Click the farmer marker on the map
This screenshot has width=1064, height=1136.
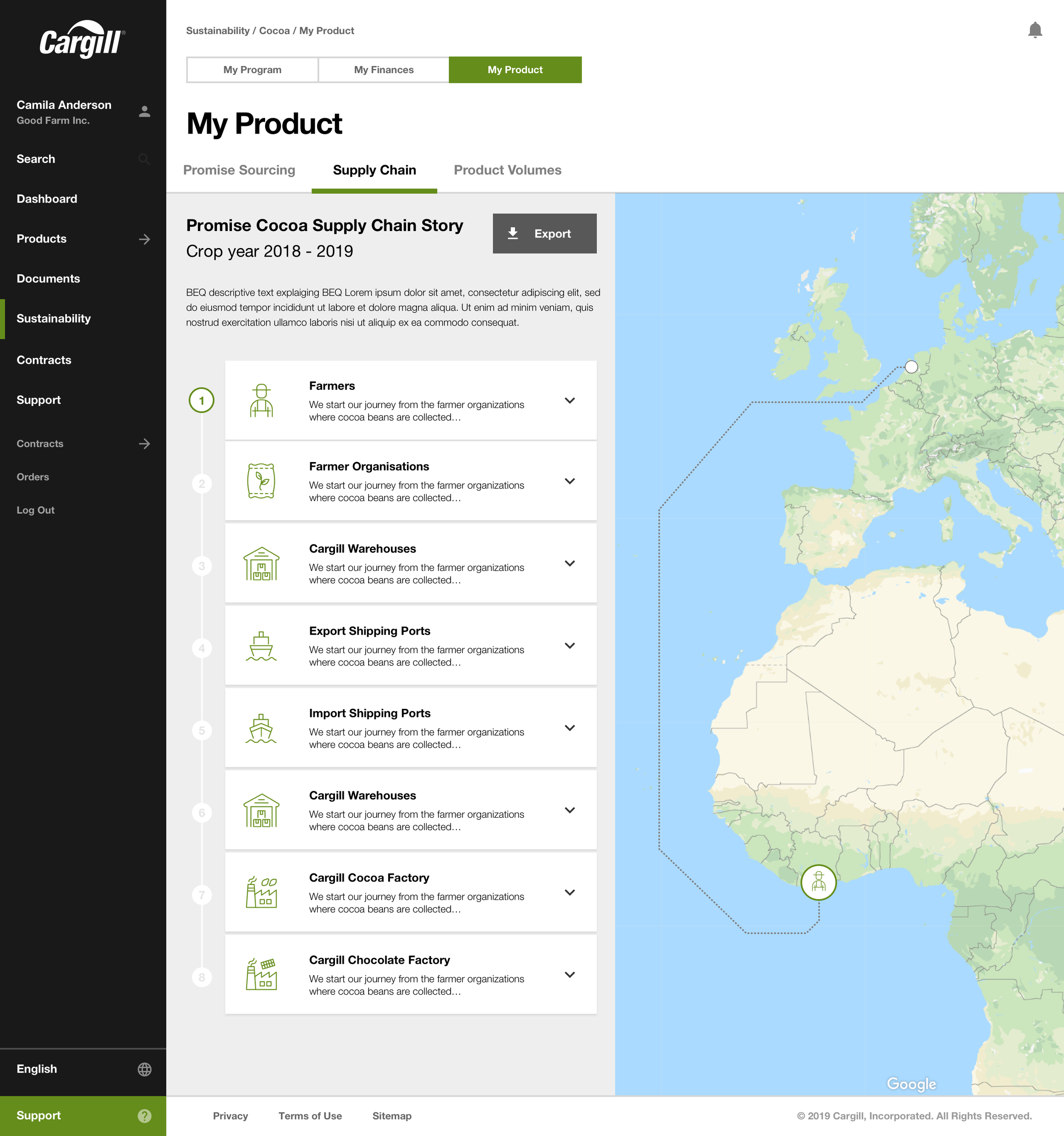pyautogui.click(x=819, y=882)
